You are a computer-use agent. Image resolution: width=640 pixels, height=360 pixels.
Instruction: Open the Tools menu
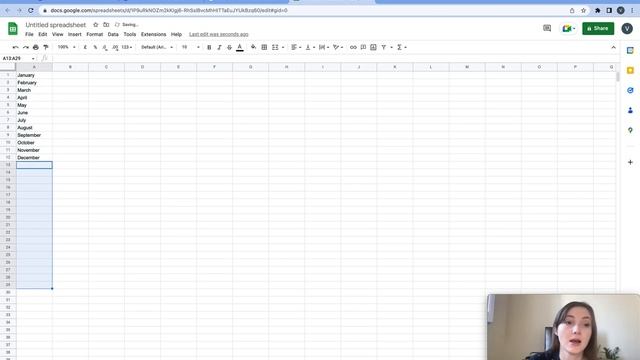(x=130, y=35)
